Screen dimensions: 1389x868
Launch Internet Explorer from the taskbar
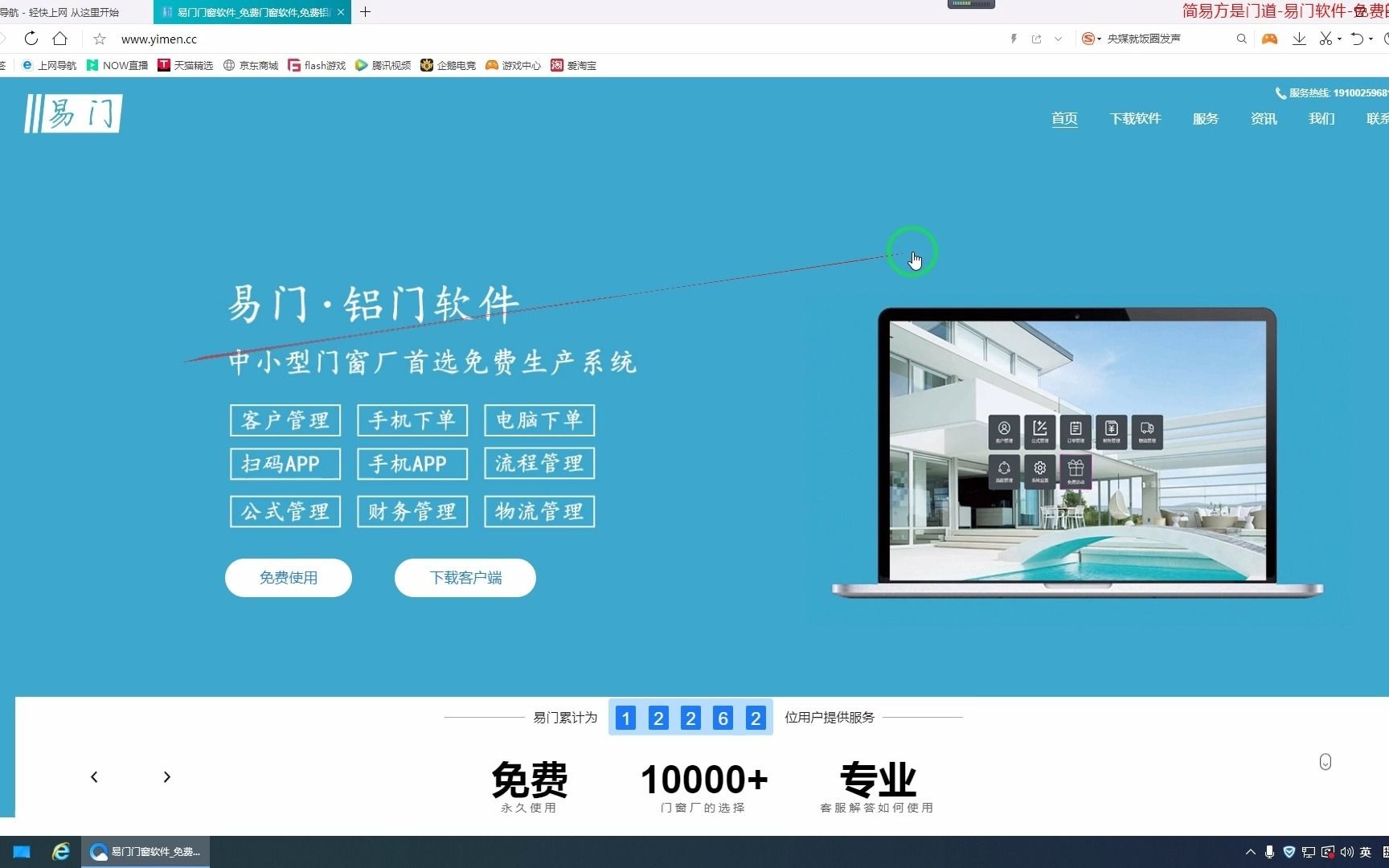tap(60, 851)
